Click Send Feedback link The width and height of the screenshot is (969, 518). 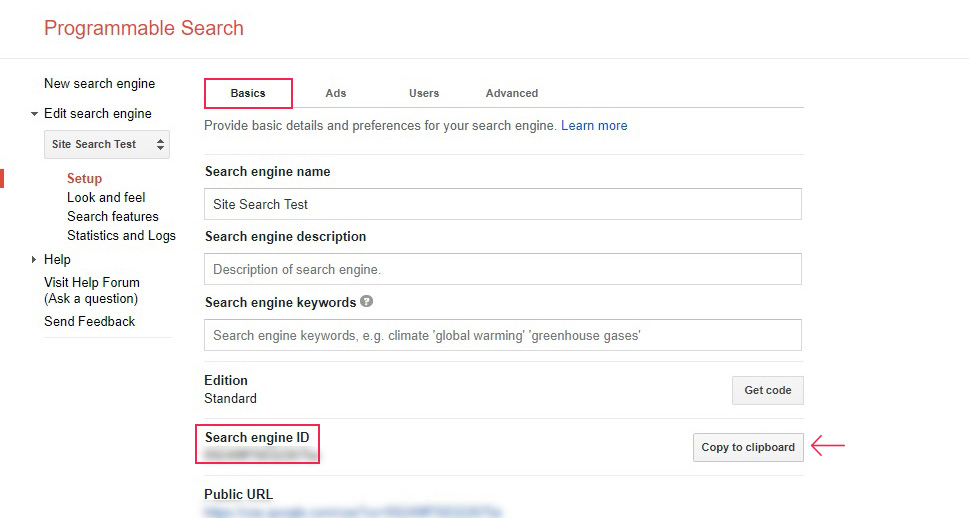coord(90,321)
